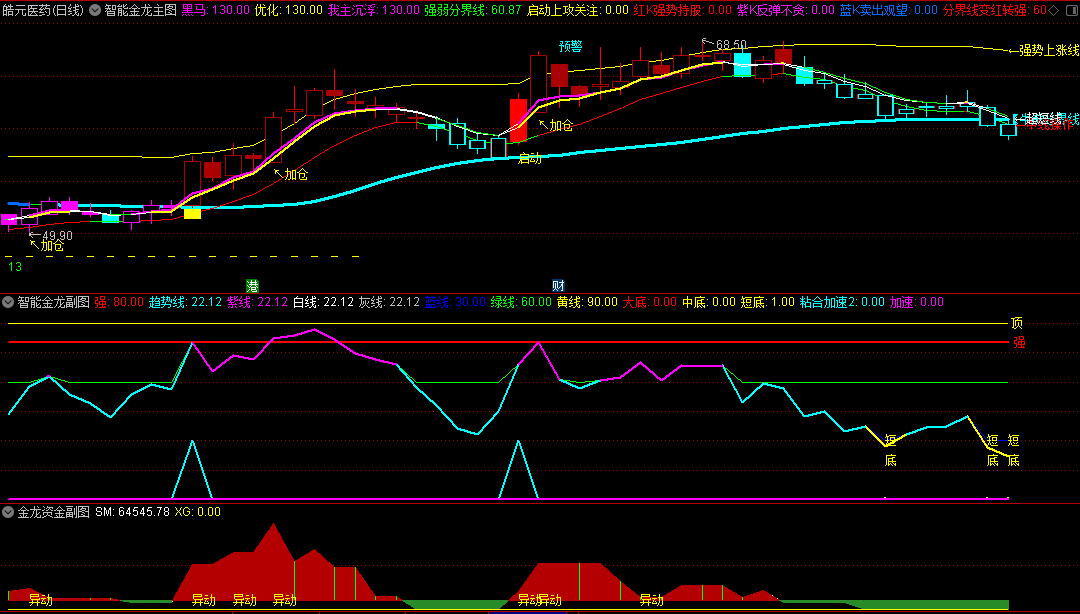Click the red 强 label beside red line
This screenshot has width=1080, height=614.
1018,342
